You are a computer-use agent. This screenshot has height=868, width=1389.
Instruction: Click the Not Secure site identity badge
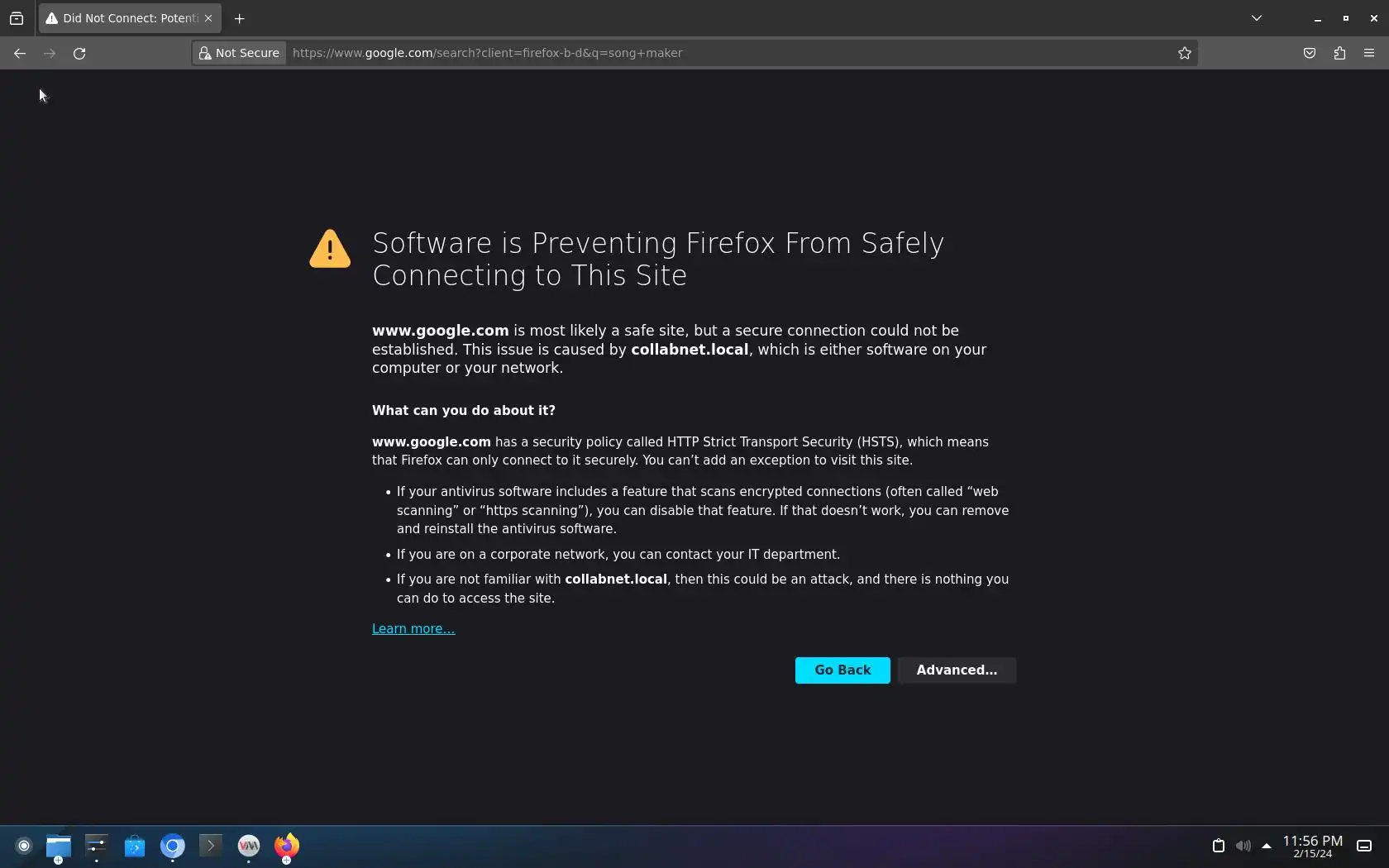tap(240, 53)
